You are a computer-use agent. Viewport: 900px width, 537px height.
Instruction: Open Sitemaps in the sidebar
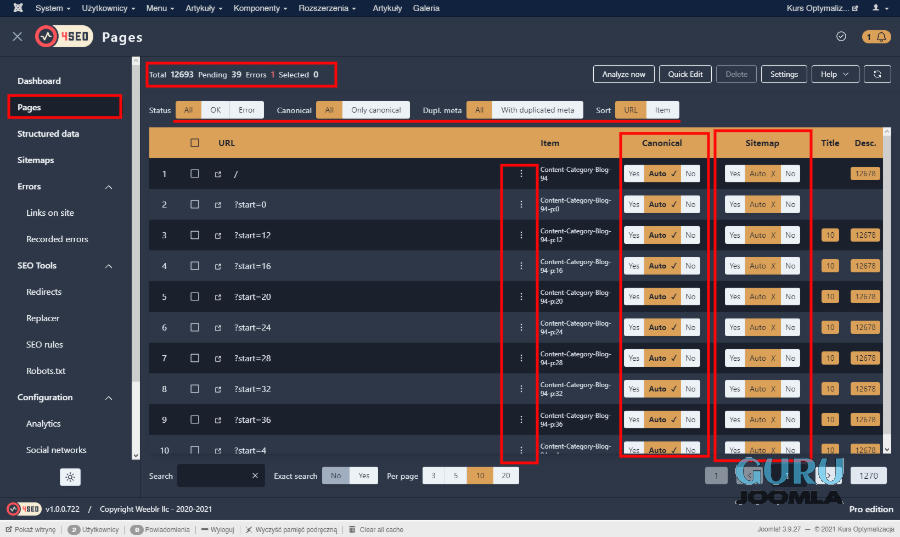(36, 161)
